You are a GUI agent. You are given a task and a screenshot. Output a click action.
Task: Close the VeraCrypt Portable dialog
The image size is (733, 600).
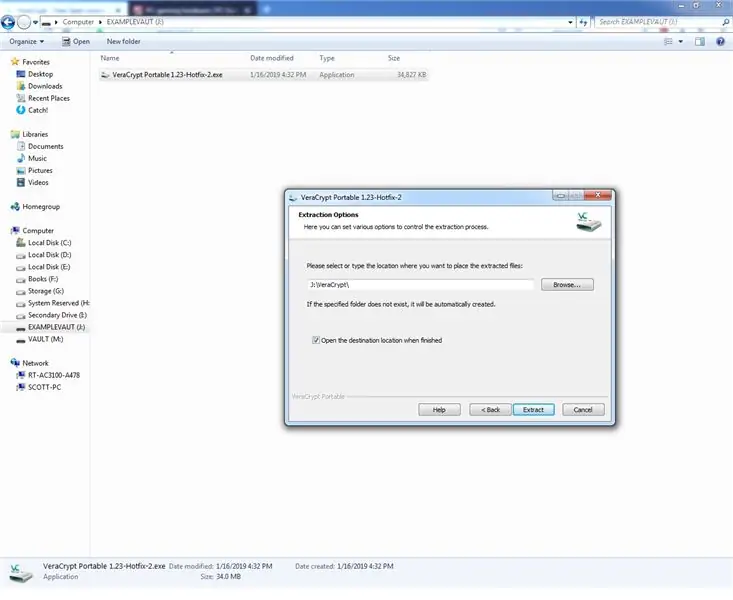(598, 195)
